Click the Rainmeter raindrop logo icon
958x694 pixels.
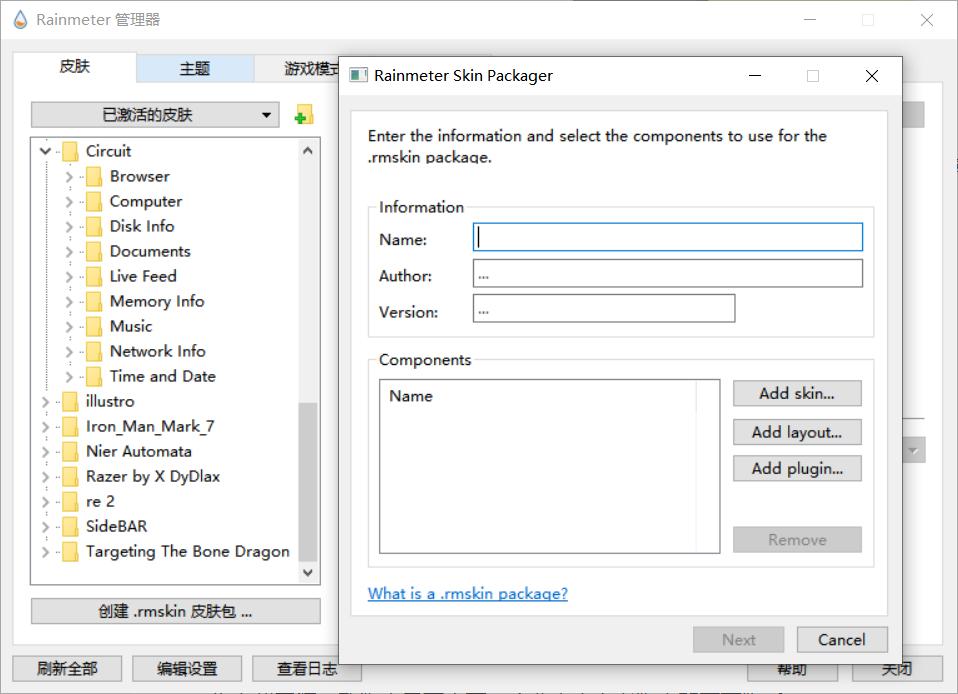[20, 20]
